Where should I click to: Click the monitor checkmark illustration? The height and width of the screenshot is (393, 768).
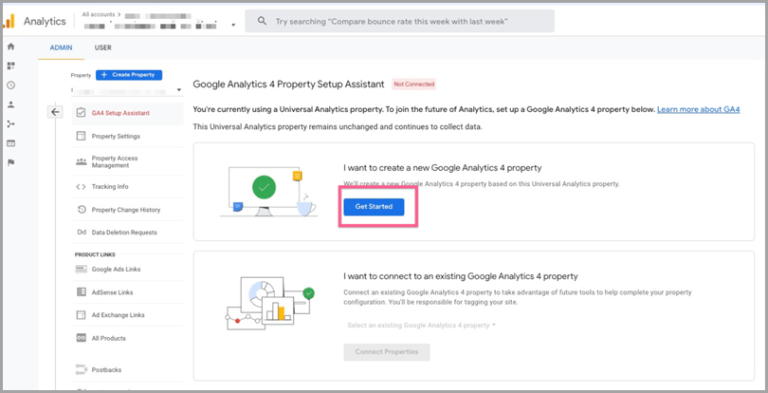pyautogui.click(x=268, y=191)
